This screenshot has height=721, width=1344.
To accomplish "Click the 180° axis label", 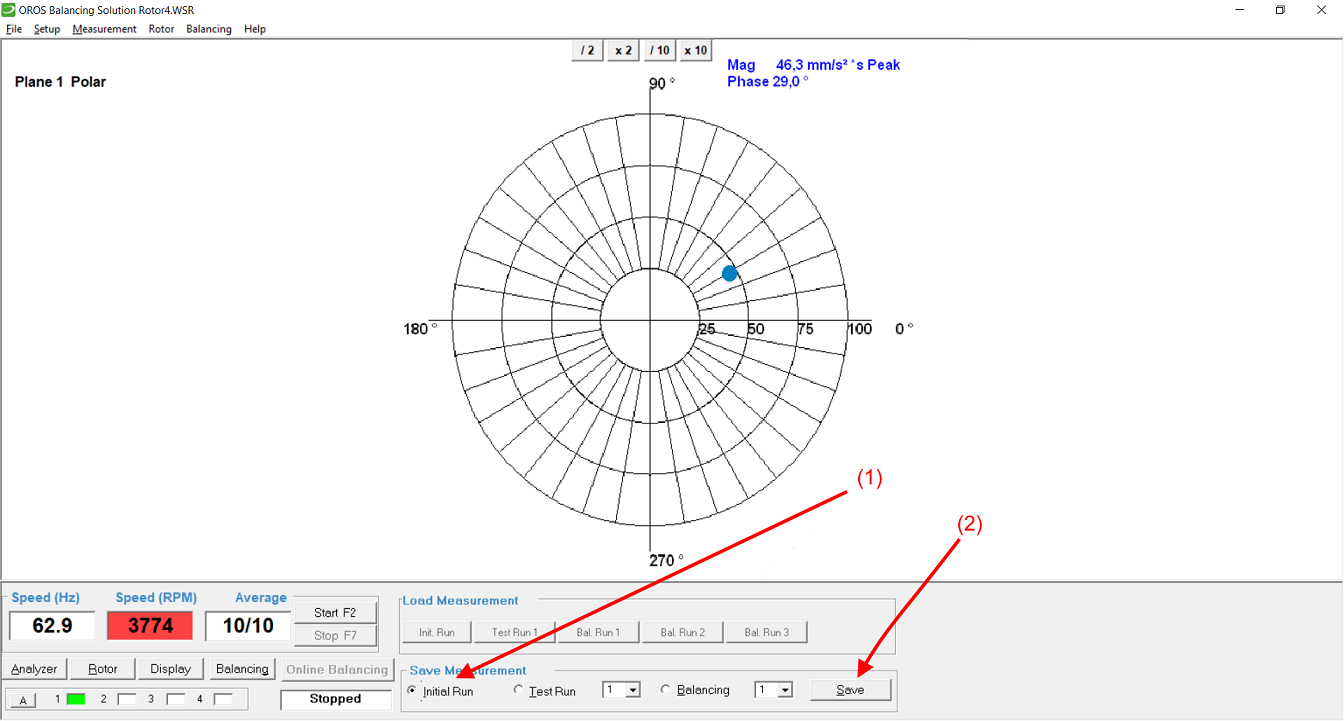I will click(419, 328).
